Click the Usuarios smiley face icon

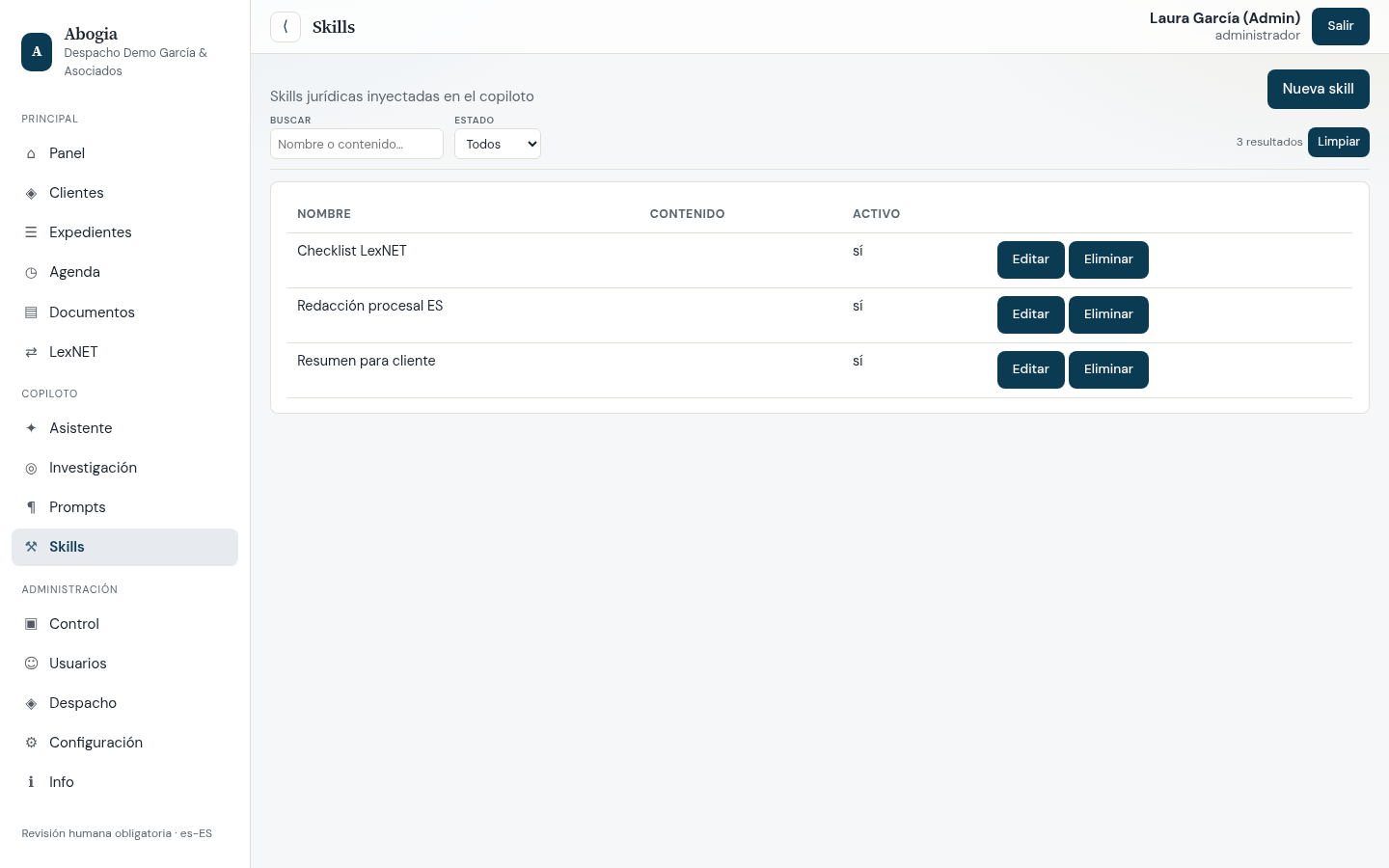31,664
